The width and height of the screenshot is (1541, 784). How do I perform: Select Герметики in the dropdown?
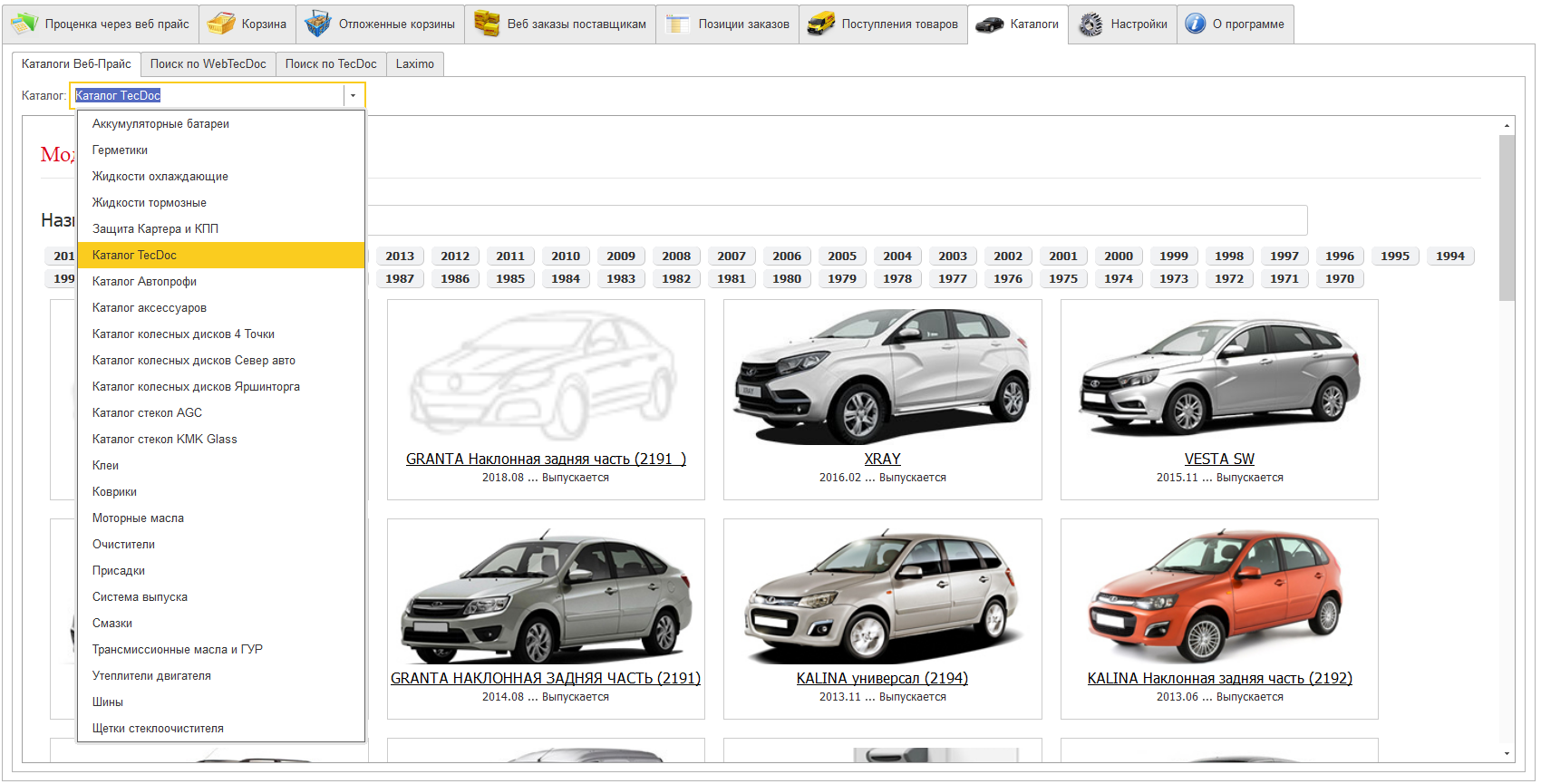click(x=221, y=150)
